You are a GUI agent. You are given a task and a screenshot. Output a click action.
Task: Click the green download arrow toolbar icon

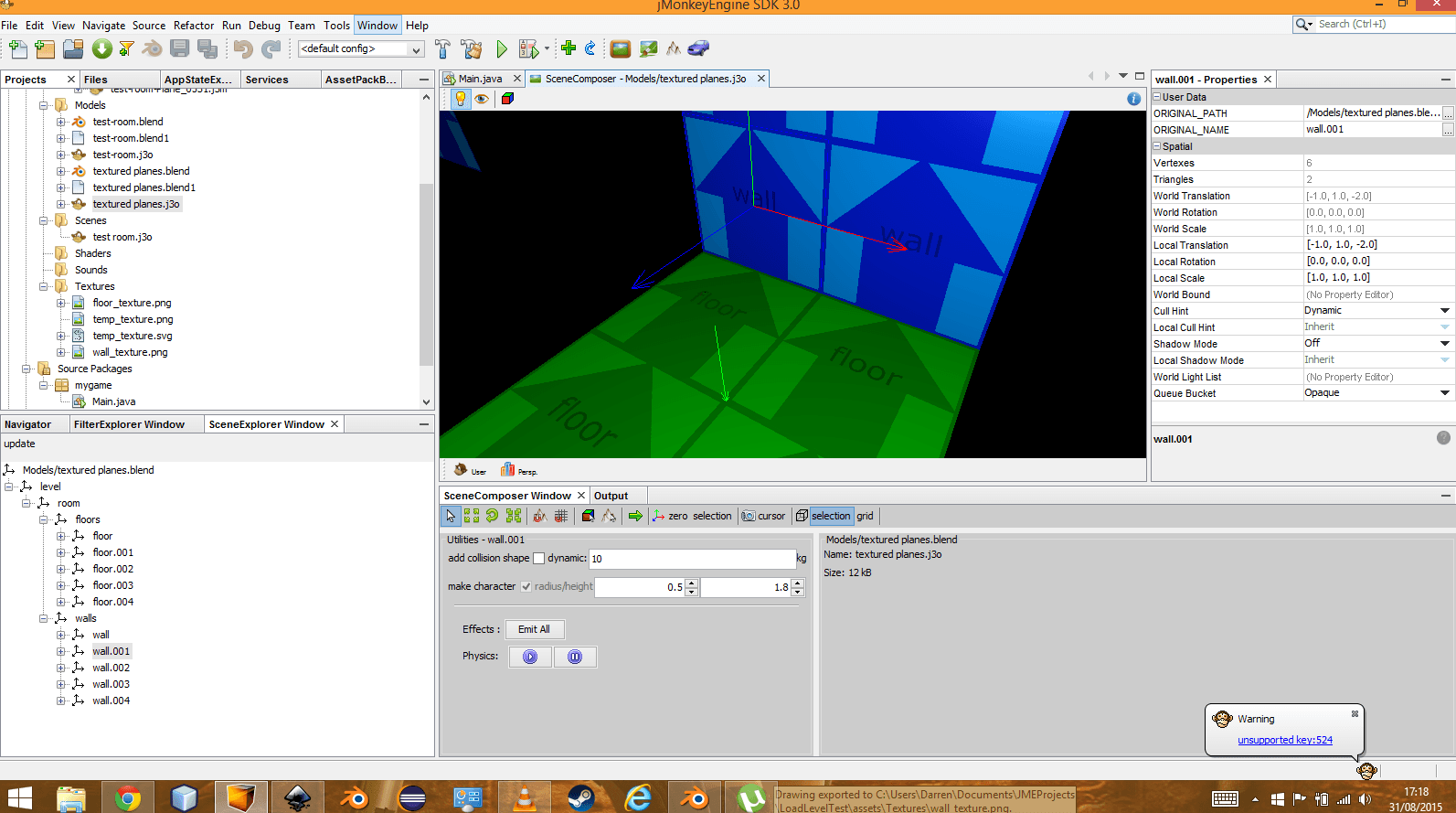coord(101,48)
